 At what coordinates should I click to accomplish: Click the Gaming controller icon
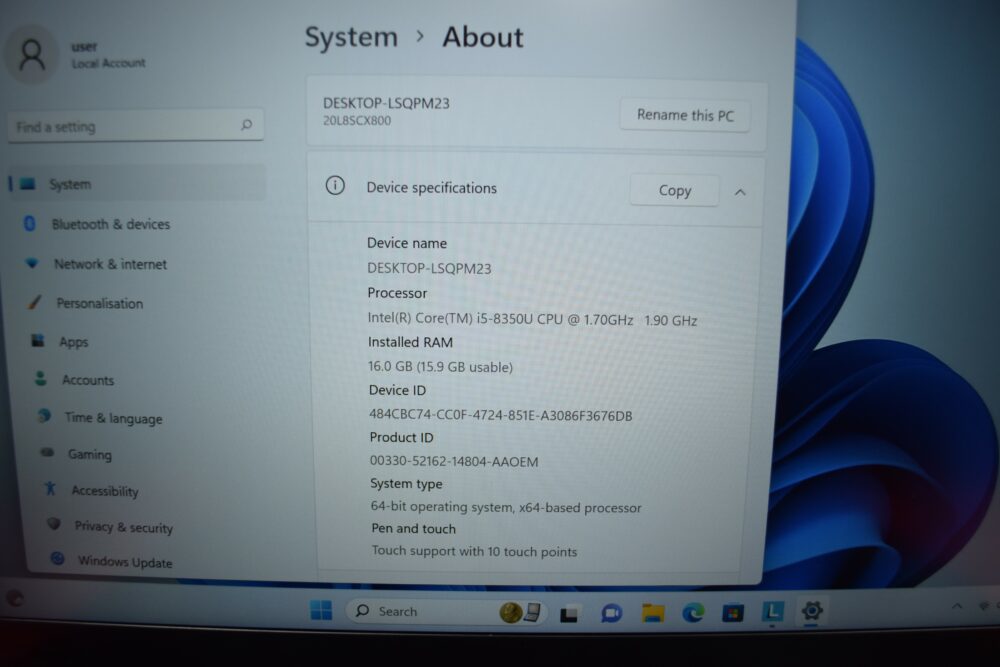[47, 452]
